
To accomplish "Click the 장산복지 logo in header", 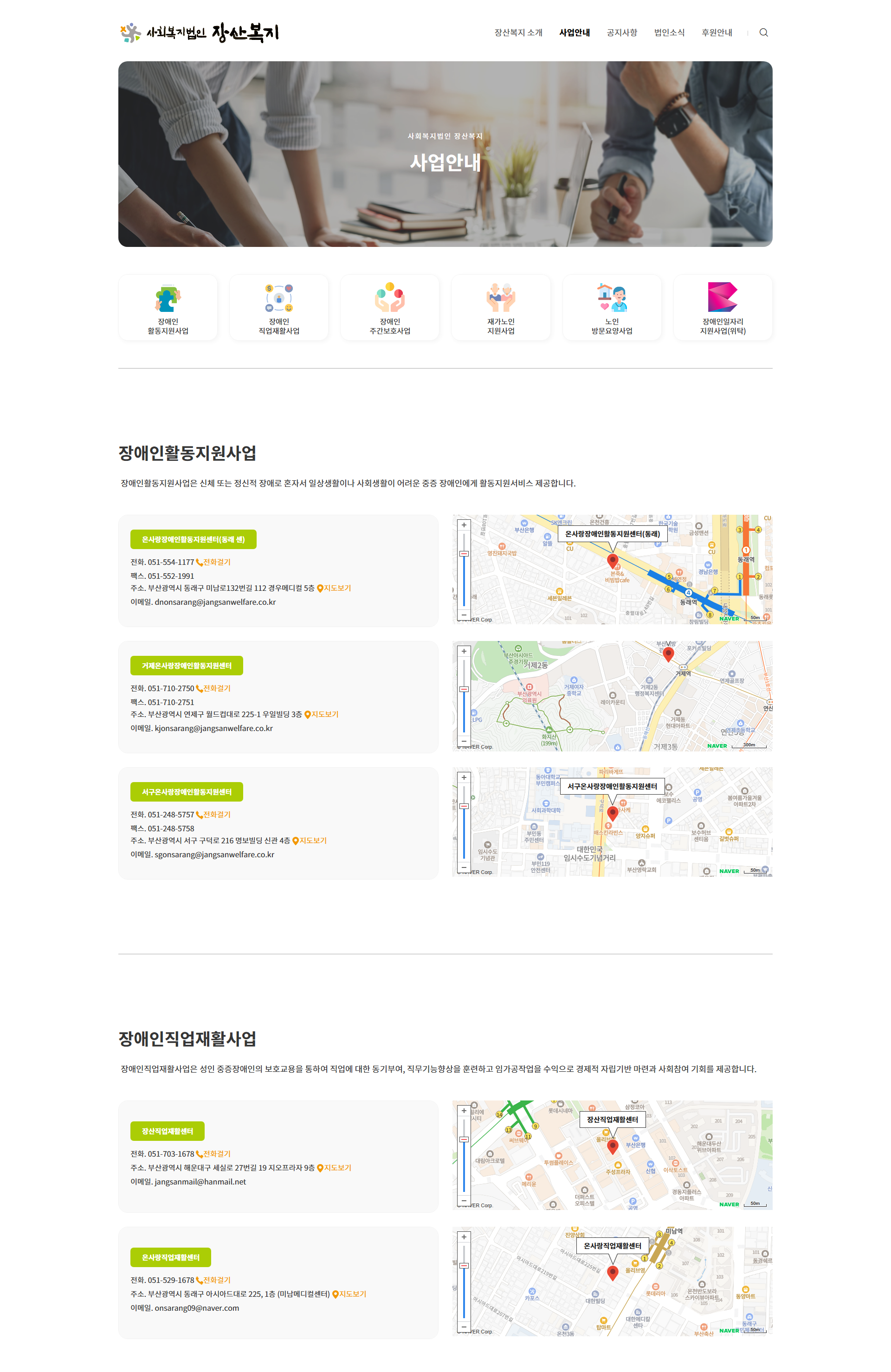I will [200, 32].
